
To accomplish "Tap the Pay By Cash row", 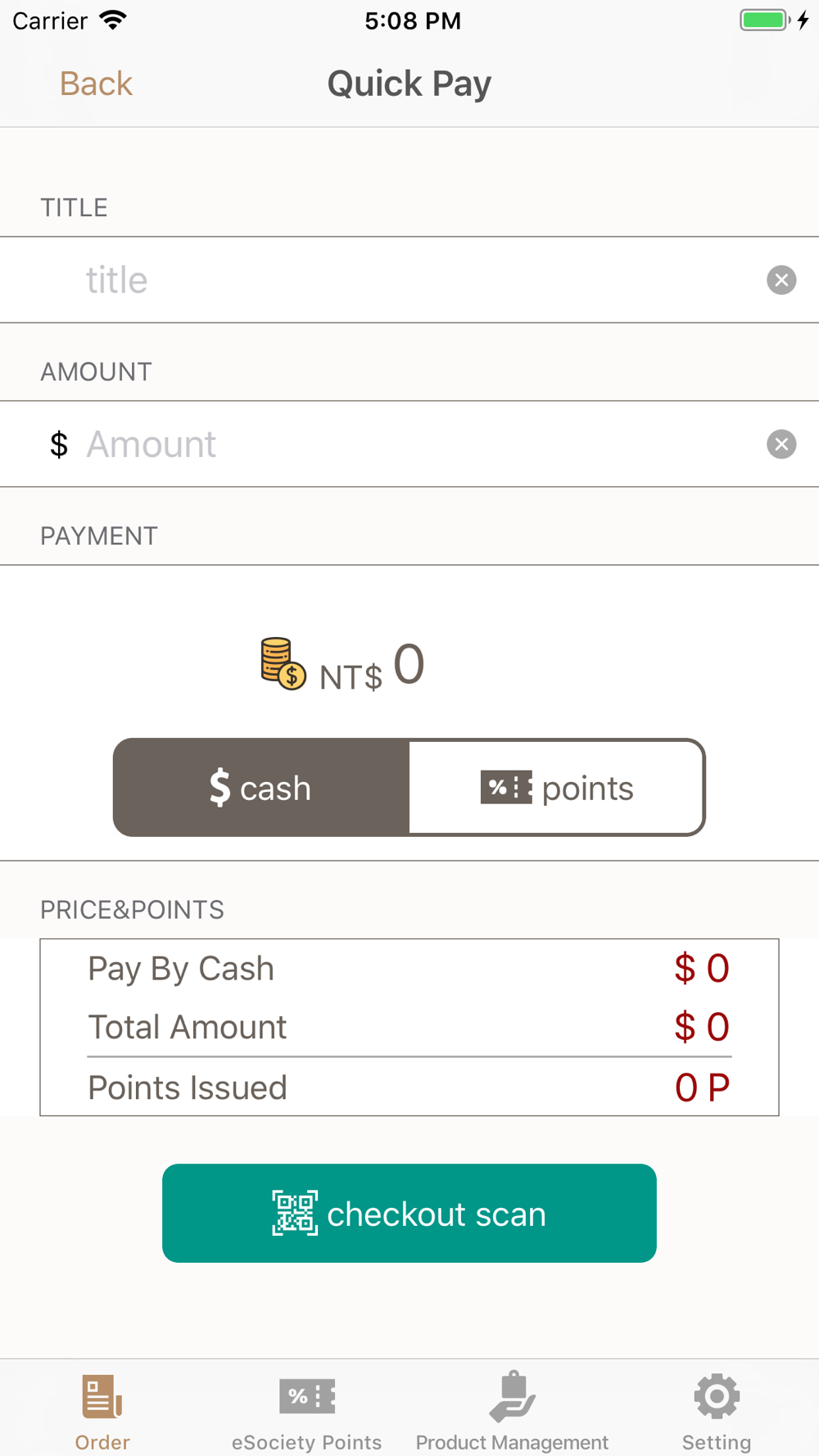I will pyautogui.click(x=409, y=969).
